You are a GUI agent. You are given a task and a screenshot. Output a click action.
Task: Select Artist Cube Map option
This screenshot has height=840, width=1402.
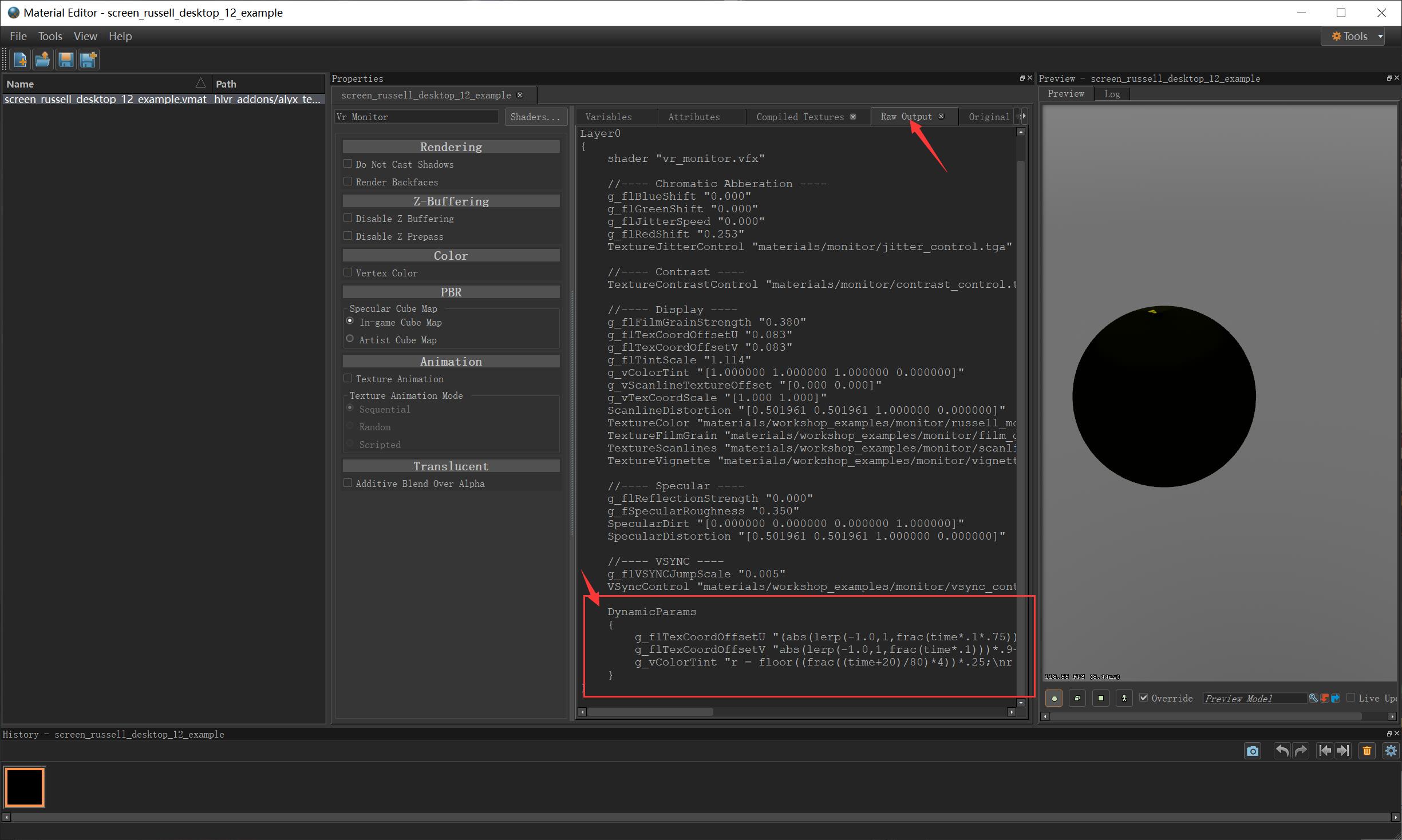(350, 338)
